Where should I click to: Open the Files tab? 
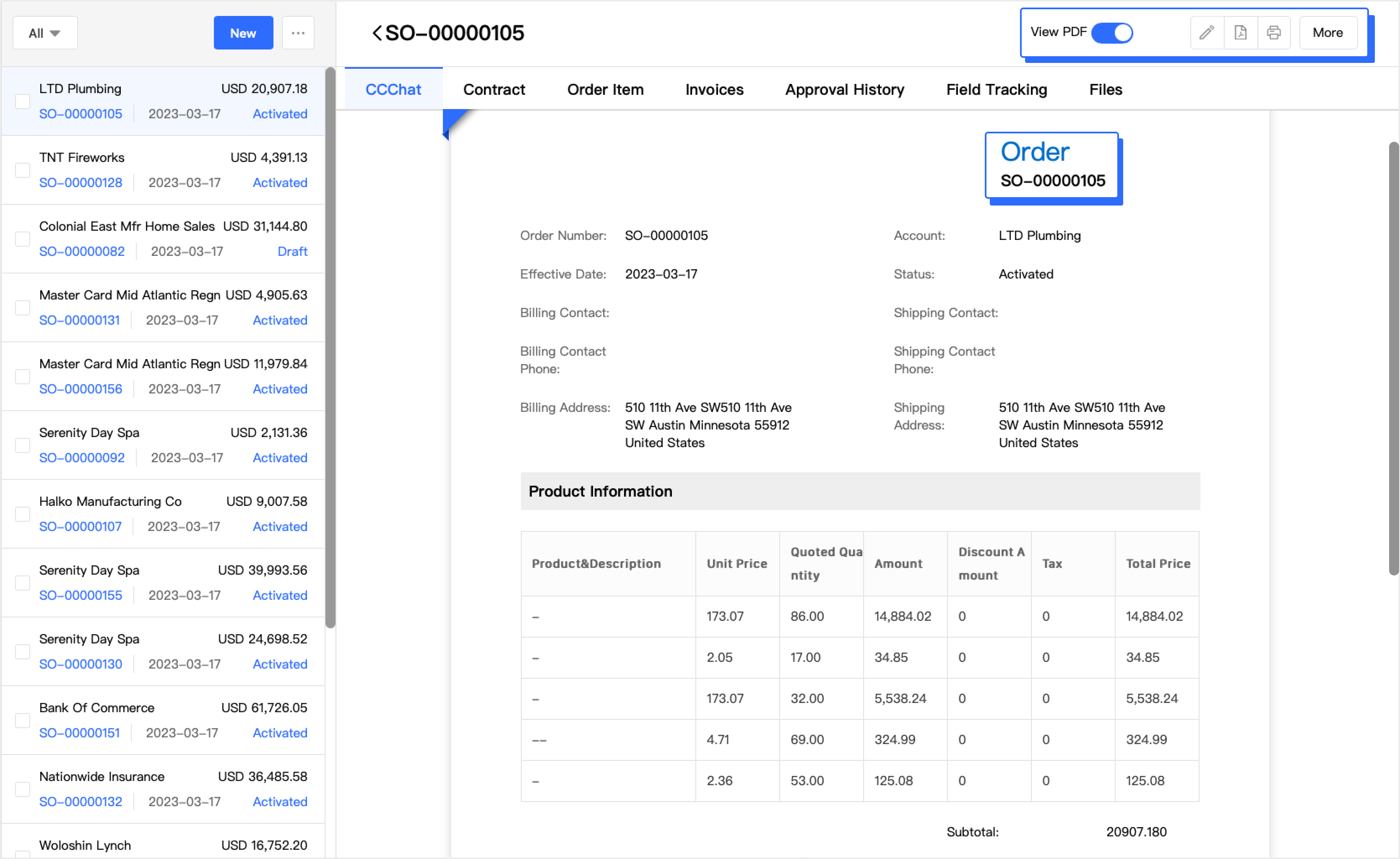tap(1105, 89)
